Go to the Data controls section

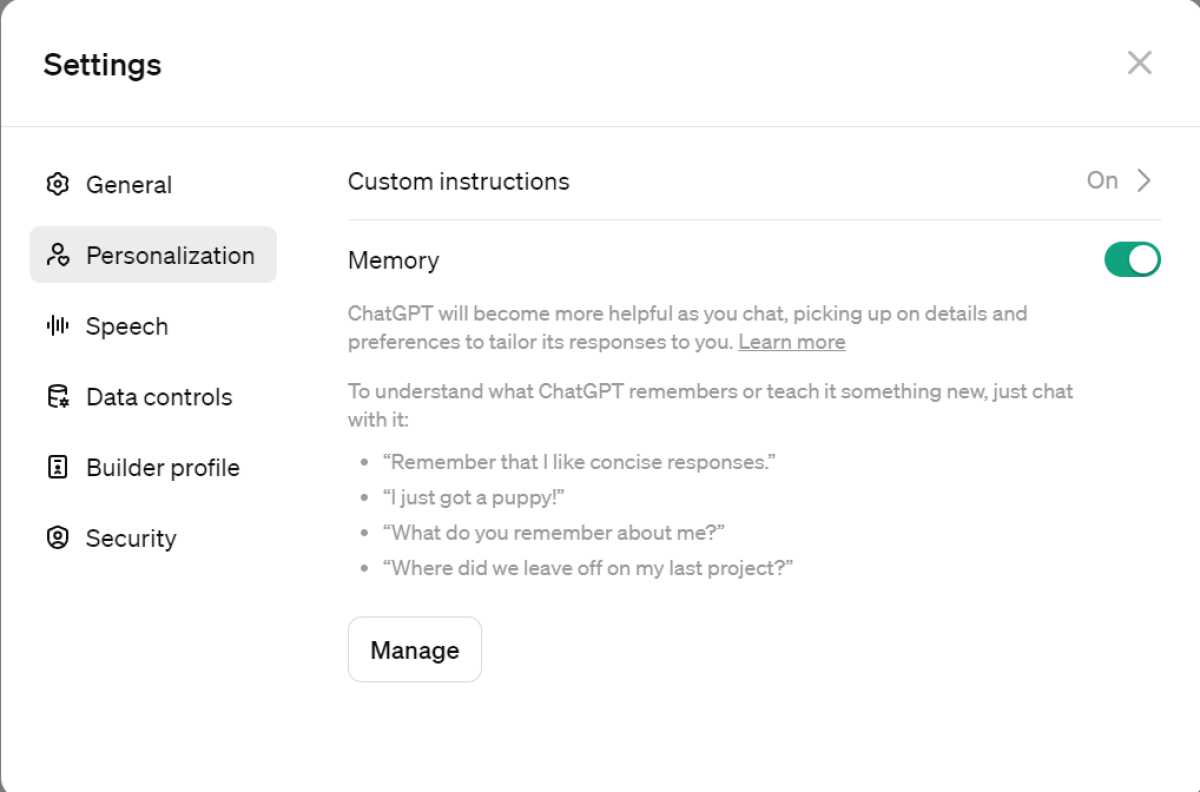pos(159,397)
